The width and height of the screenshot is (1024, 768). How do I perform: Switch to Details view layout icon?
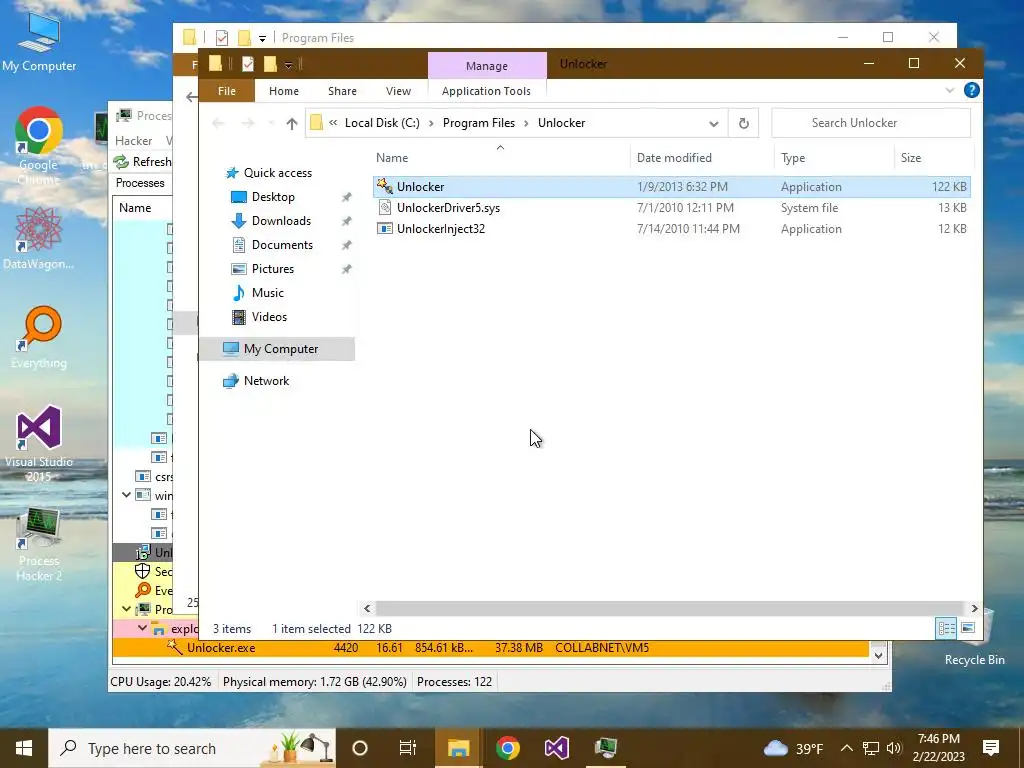(x=946, y=628)
